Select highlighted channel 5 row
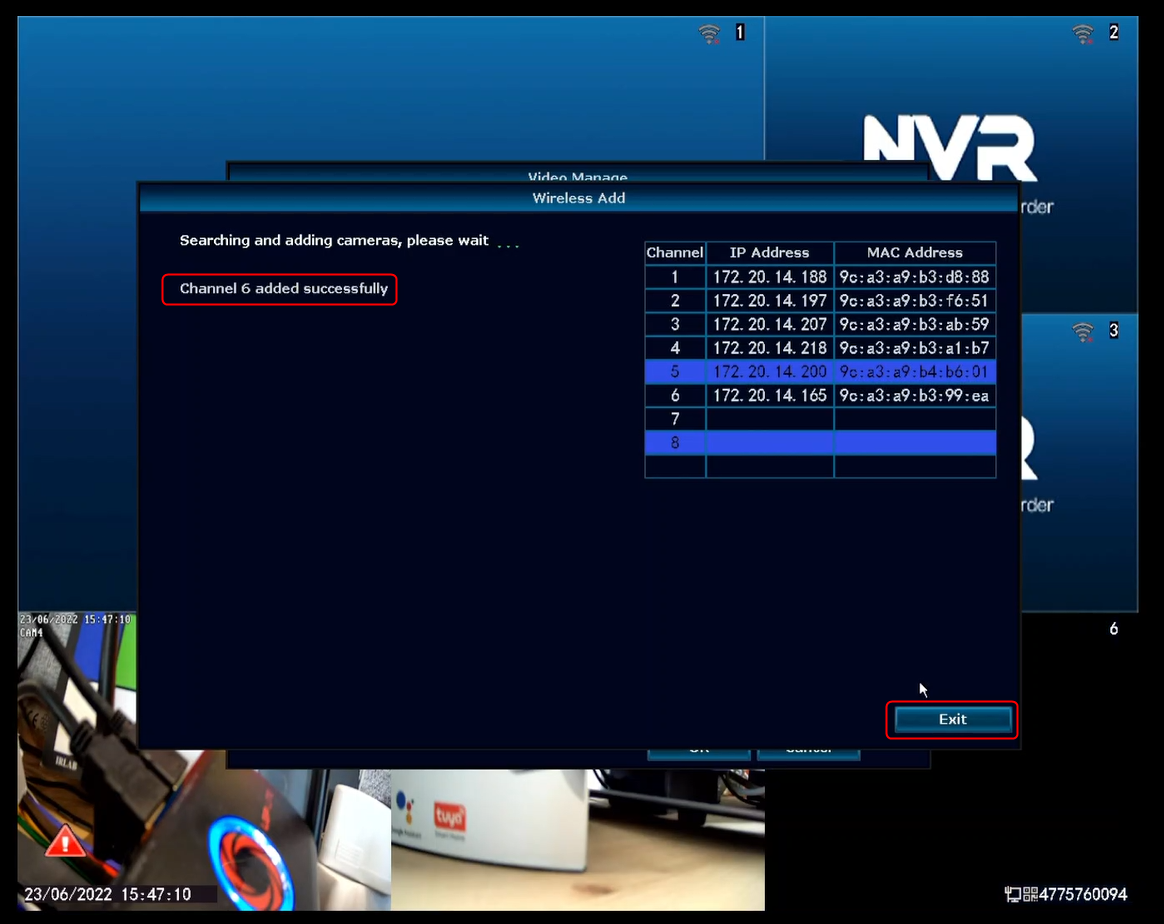This screenshot has height=924, width=1164. point(820,372)
